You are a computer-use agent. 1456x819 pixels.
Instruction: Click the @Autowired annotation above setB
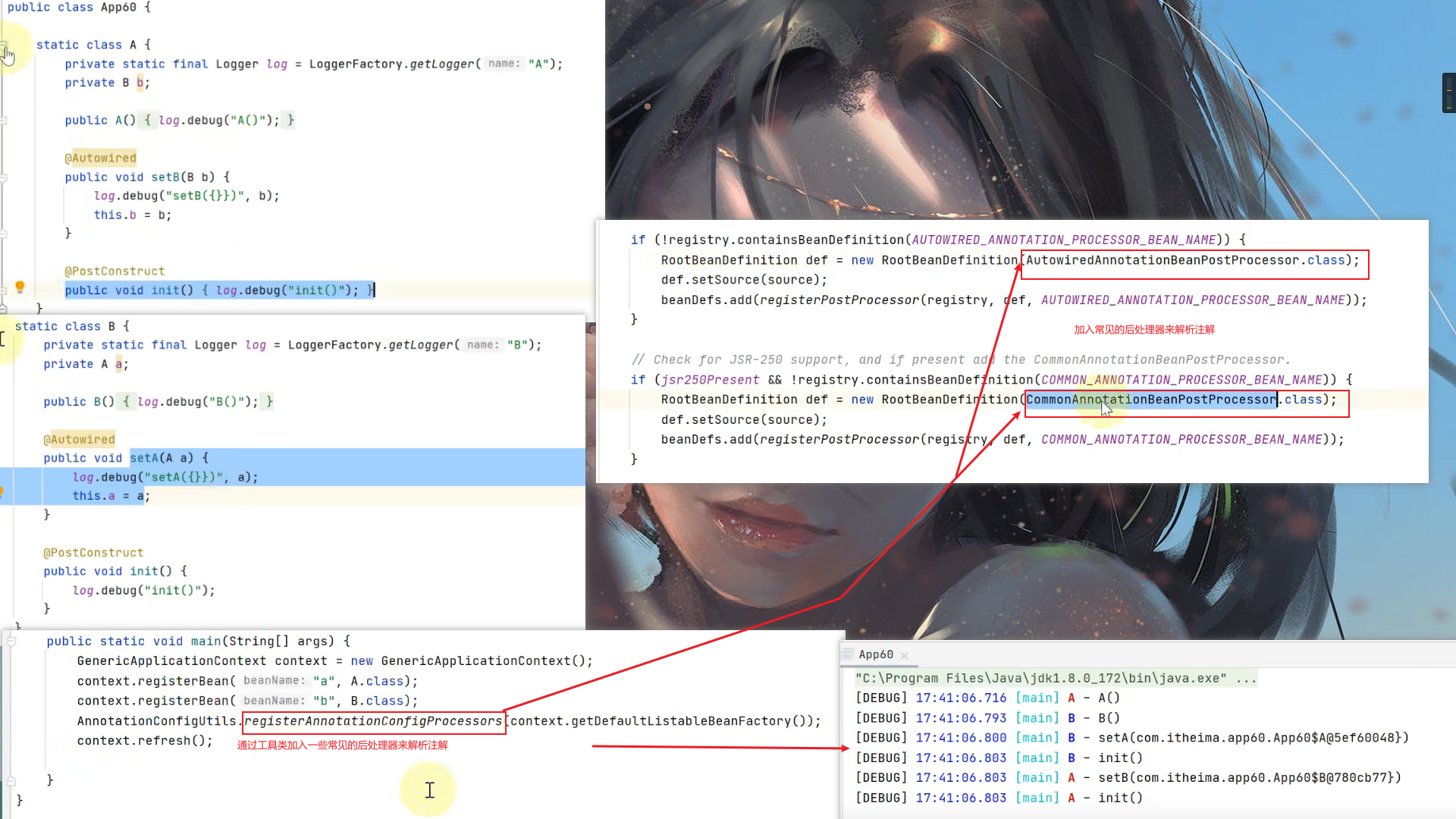point(100,158)
